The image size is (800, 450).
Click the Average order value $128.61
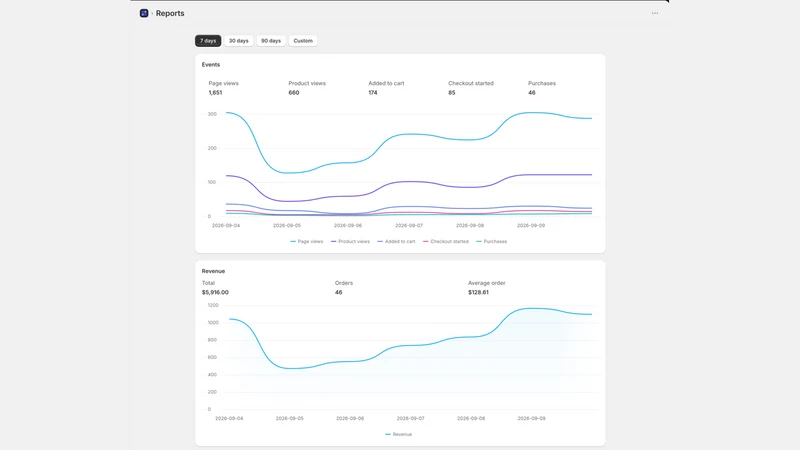tap(478, 292)
